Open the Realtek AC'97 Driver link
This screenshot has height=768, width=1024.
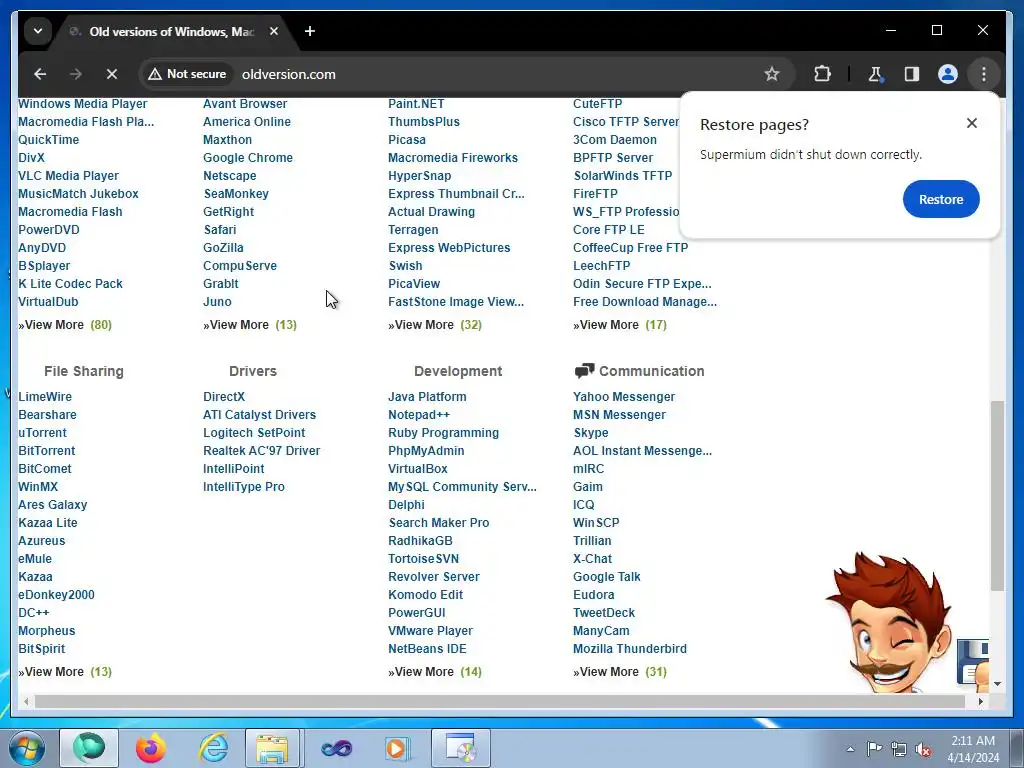[262, 451]
